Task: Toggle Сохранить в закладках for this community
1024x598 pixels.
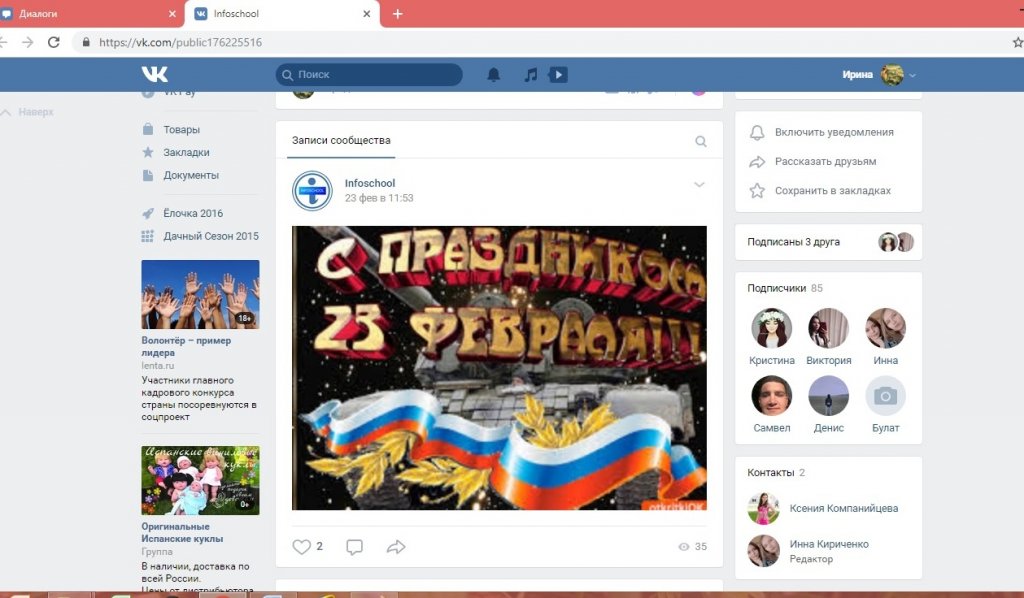Action: (832, 191)
